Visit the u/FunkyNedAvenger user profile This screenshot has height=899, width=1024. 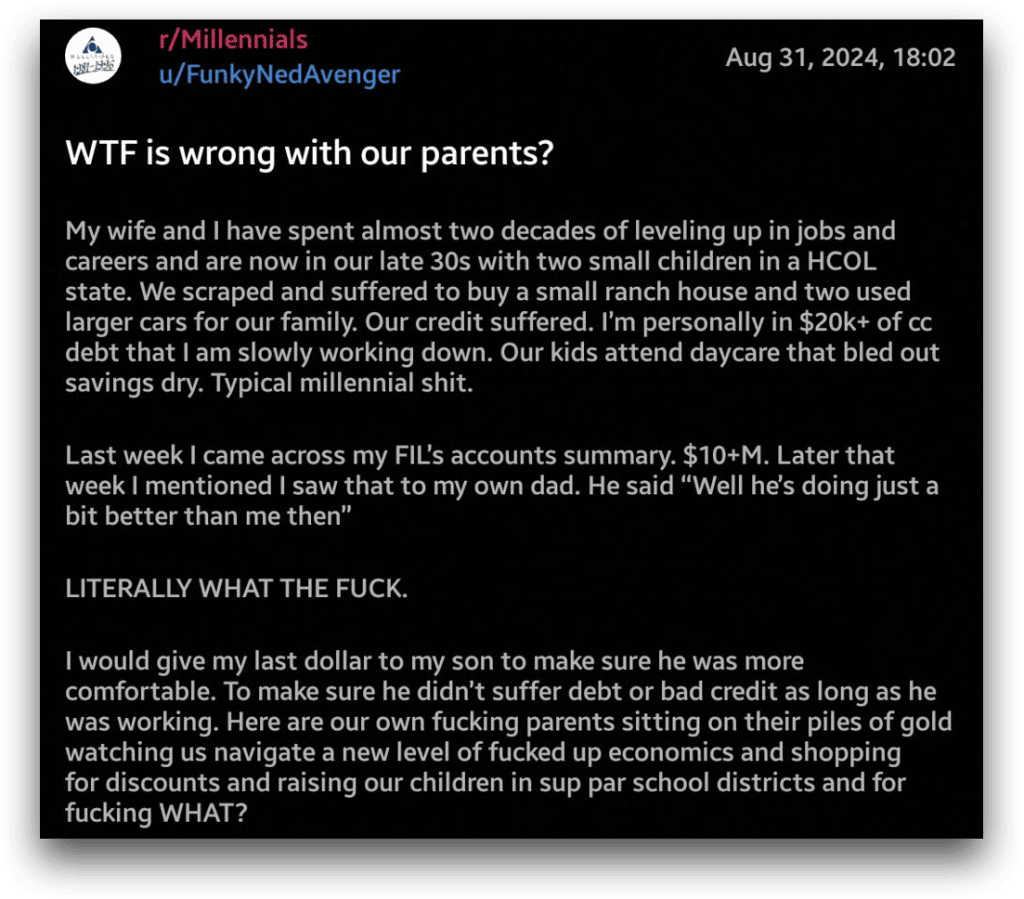(280, 74)
